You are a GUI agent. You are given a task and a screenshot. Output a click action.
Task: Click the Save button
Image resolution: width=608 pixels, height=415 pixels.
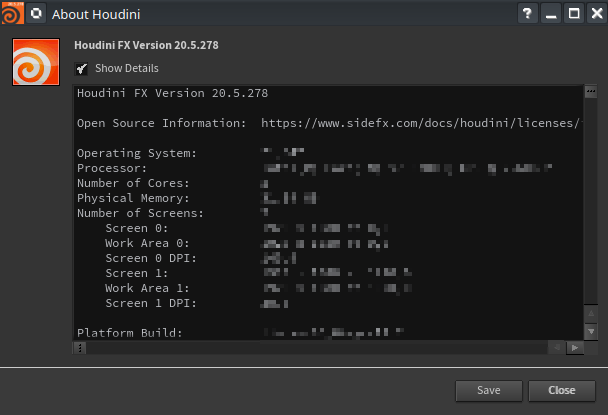489,391
